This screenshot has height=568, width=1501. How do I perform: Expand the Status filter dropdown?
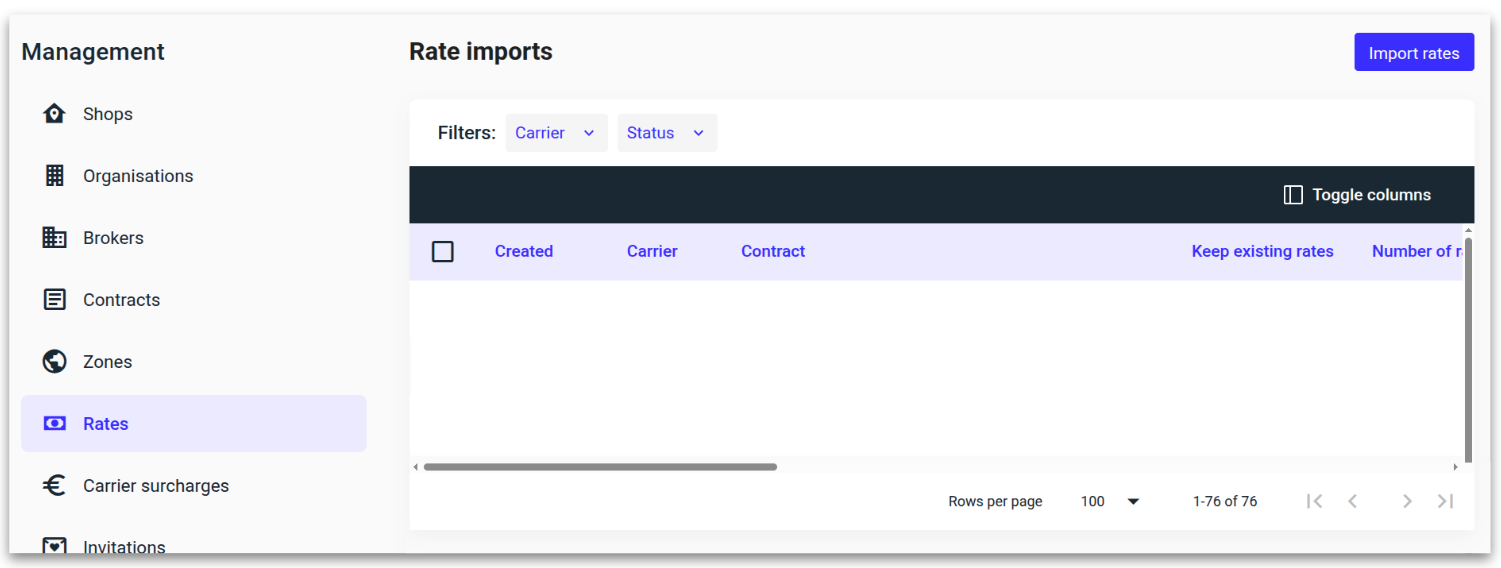[666, 133]
